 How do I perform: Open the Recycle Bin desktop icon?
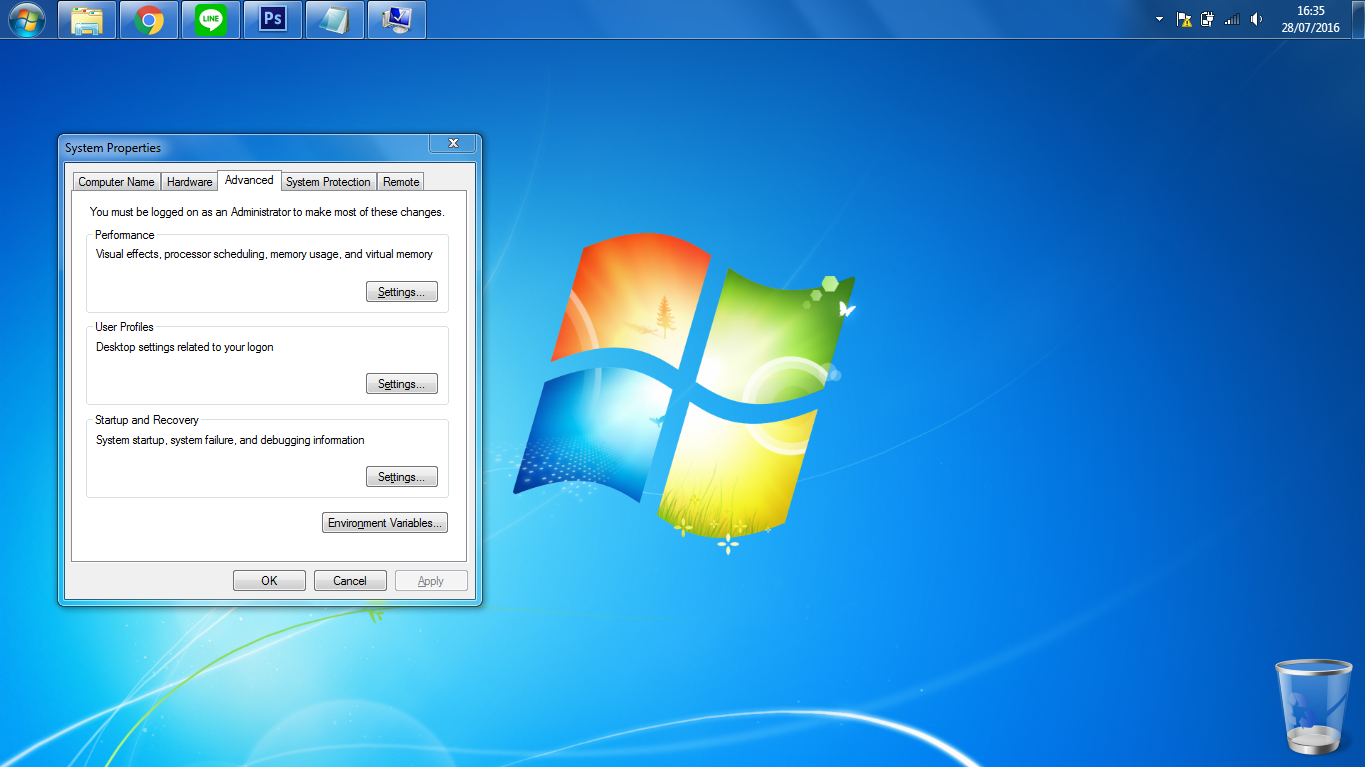click(1313, 706)
